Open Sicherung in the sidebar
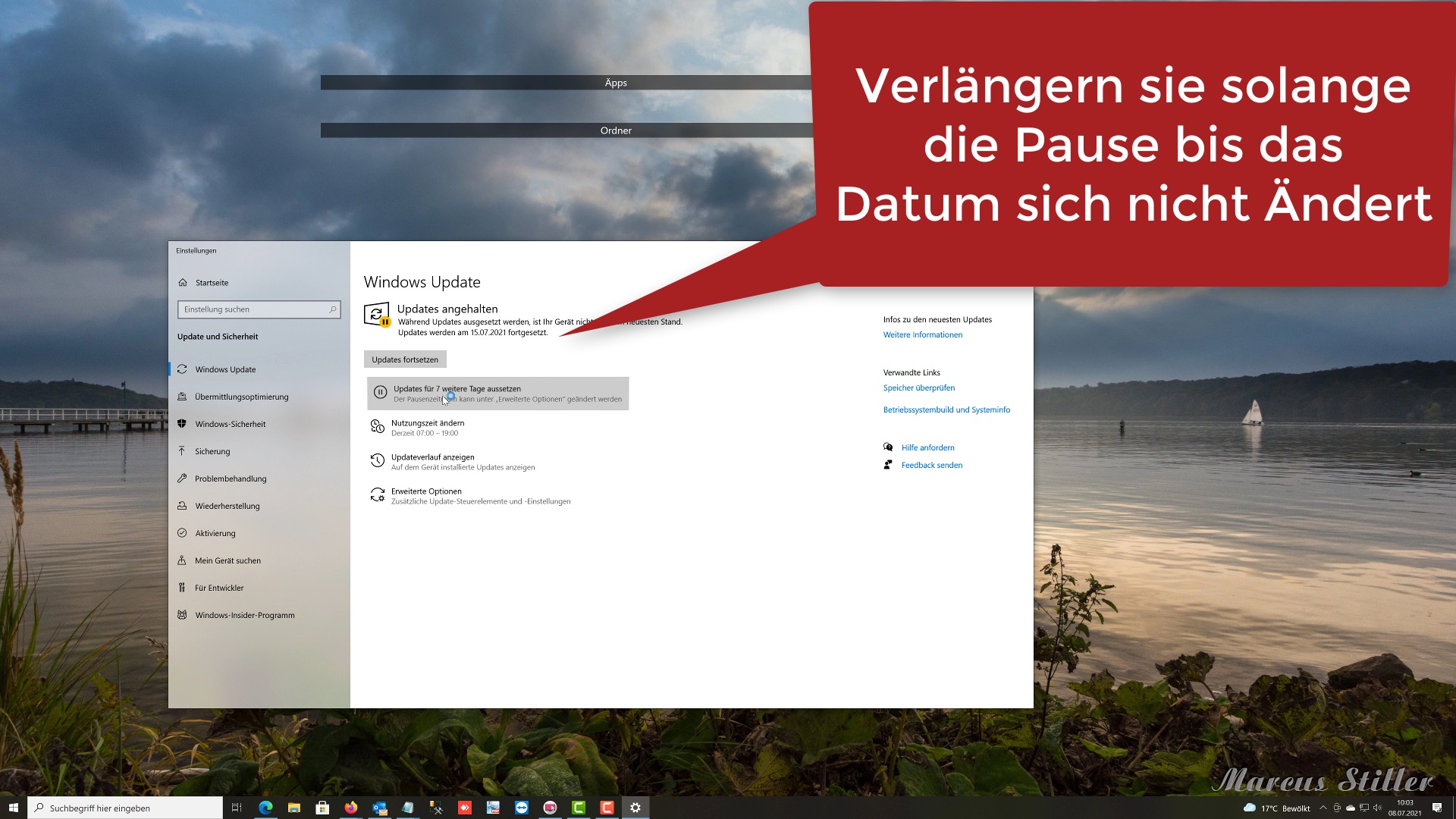1456x819 pixels. point(212,451)
